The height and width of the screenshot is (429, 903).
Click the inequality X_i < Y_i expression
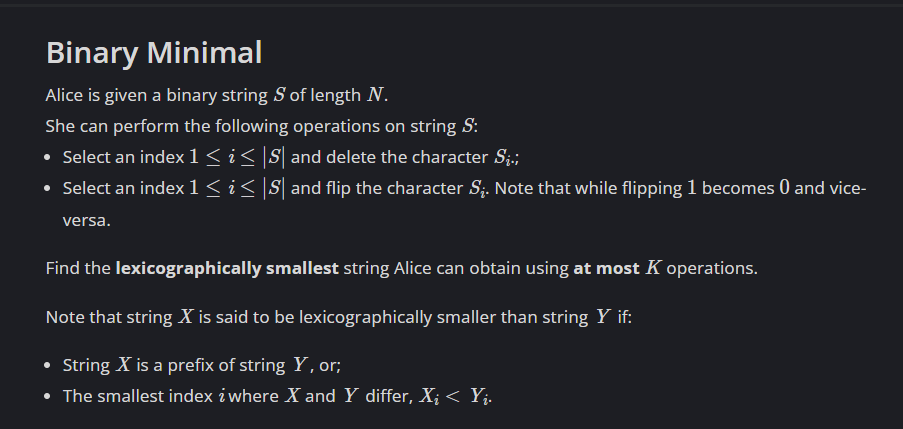(455, 396)
